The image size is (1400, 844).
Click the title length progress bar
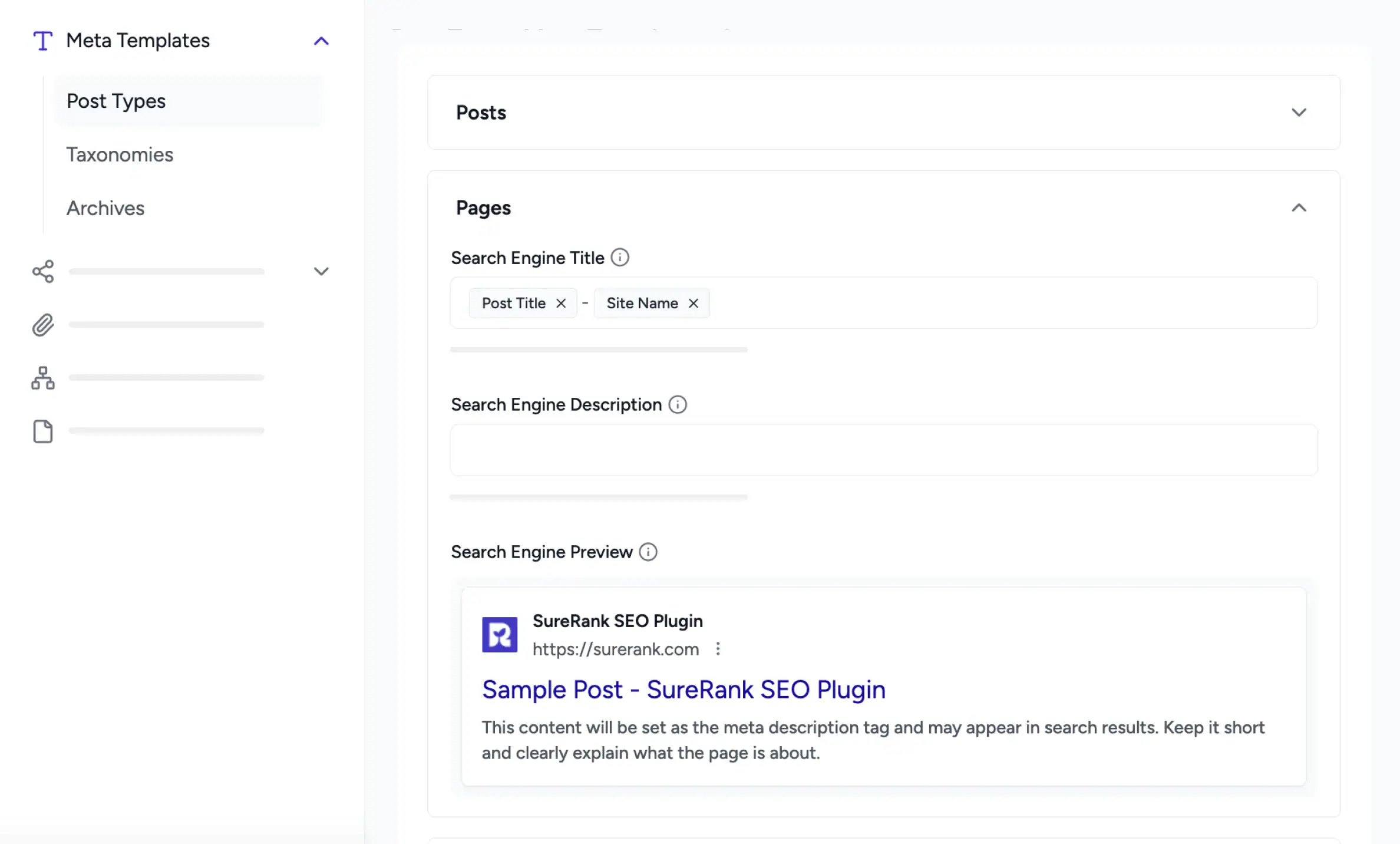point(599,350)
